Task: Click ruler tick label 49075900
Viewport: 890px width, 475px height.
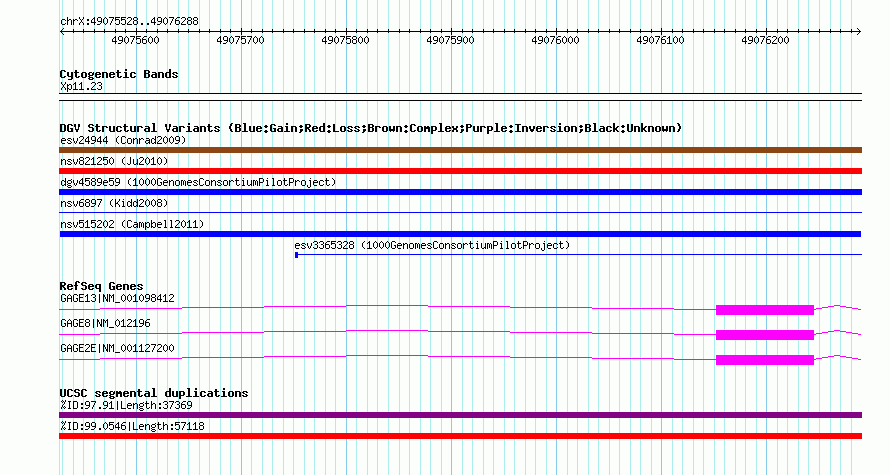Action: (450, 40)
